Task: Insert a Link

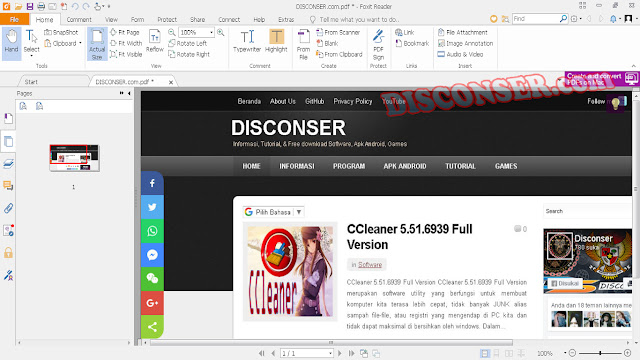Action: (x=404, y=32)
